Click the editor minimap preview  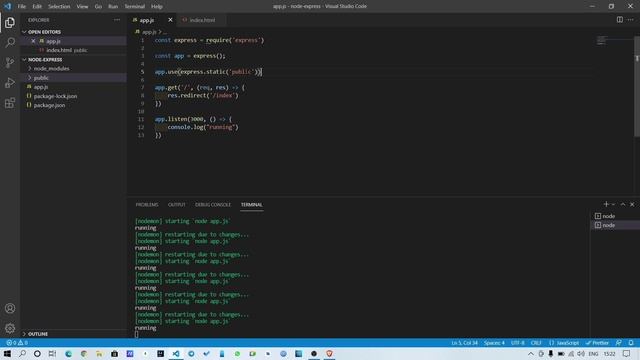(x=602, y=40)
